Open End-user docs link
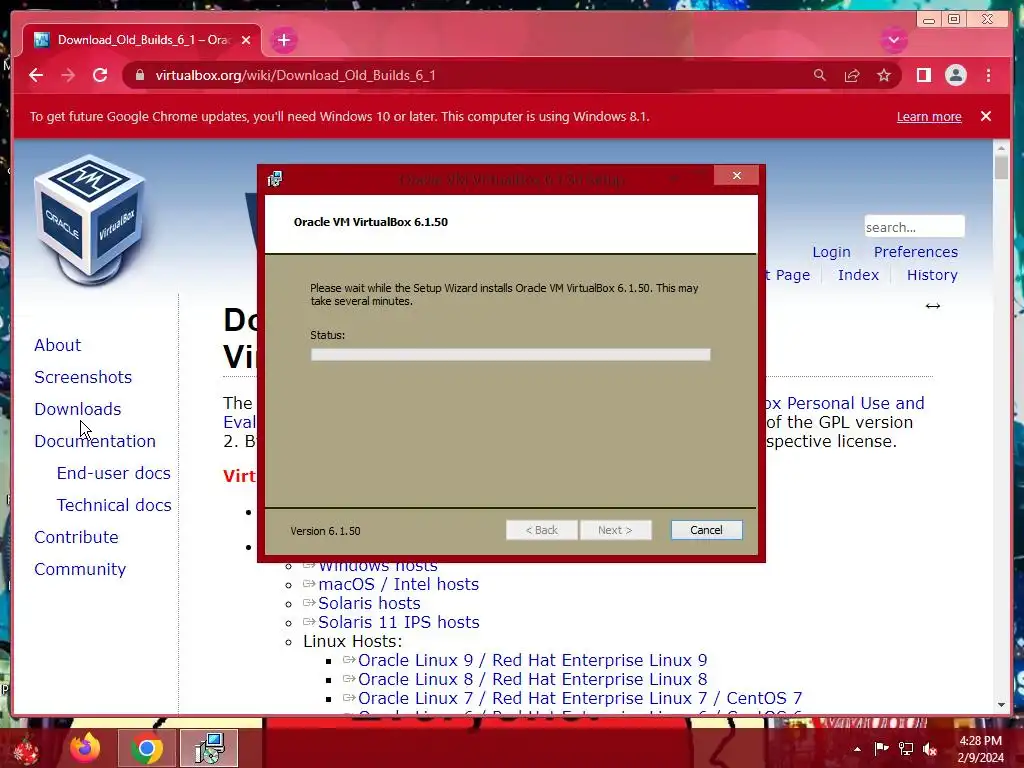The height and width of the screenshot is (768, 1024). pyautogui.click(x=114, y=473)
